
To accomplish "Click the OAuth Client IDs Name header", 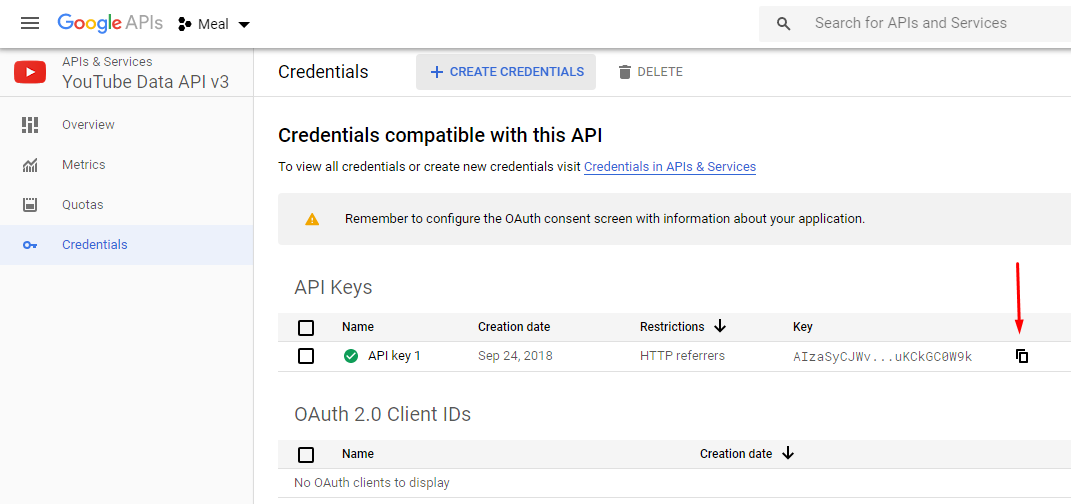I will click(358, 453).
